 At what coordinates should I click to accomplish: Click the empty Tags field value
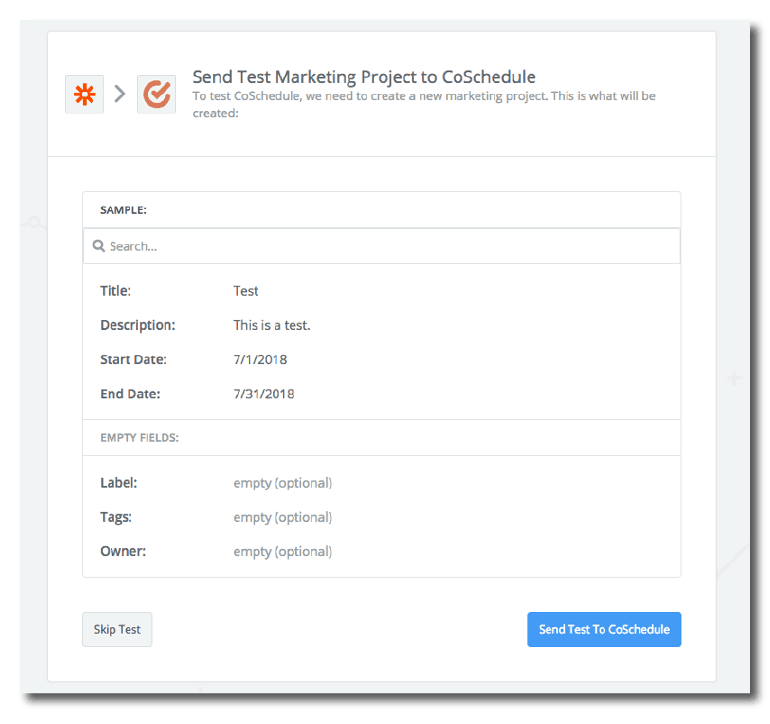click(x=283, y=517)
